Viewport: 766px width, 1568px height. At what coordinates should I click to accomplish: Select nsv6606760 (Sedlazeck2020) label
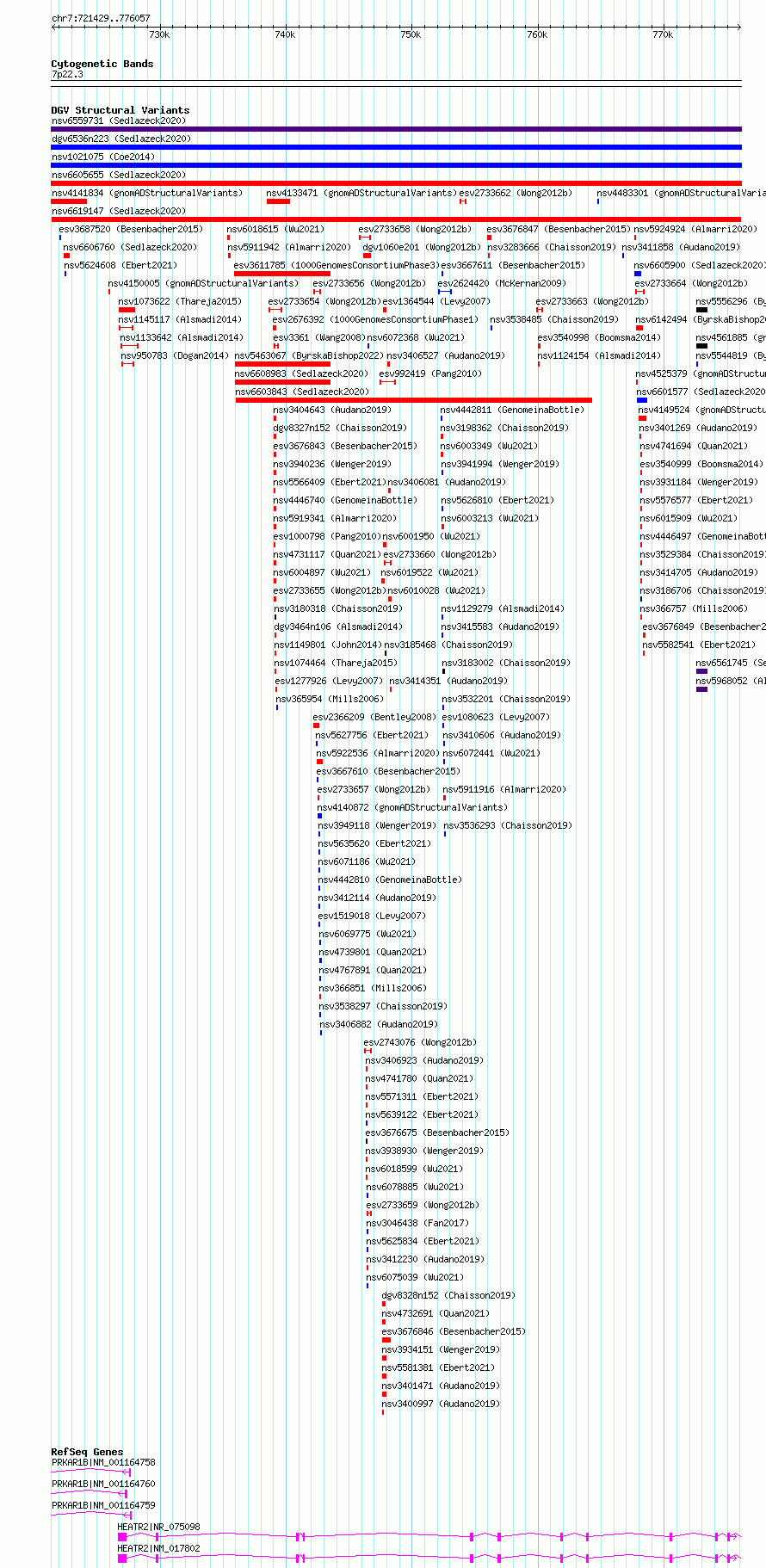click(130, 247)
